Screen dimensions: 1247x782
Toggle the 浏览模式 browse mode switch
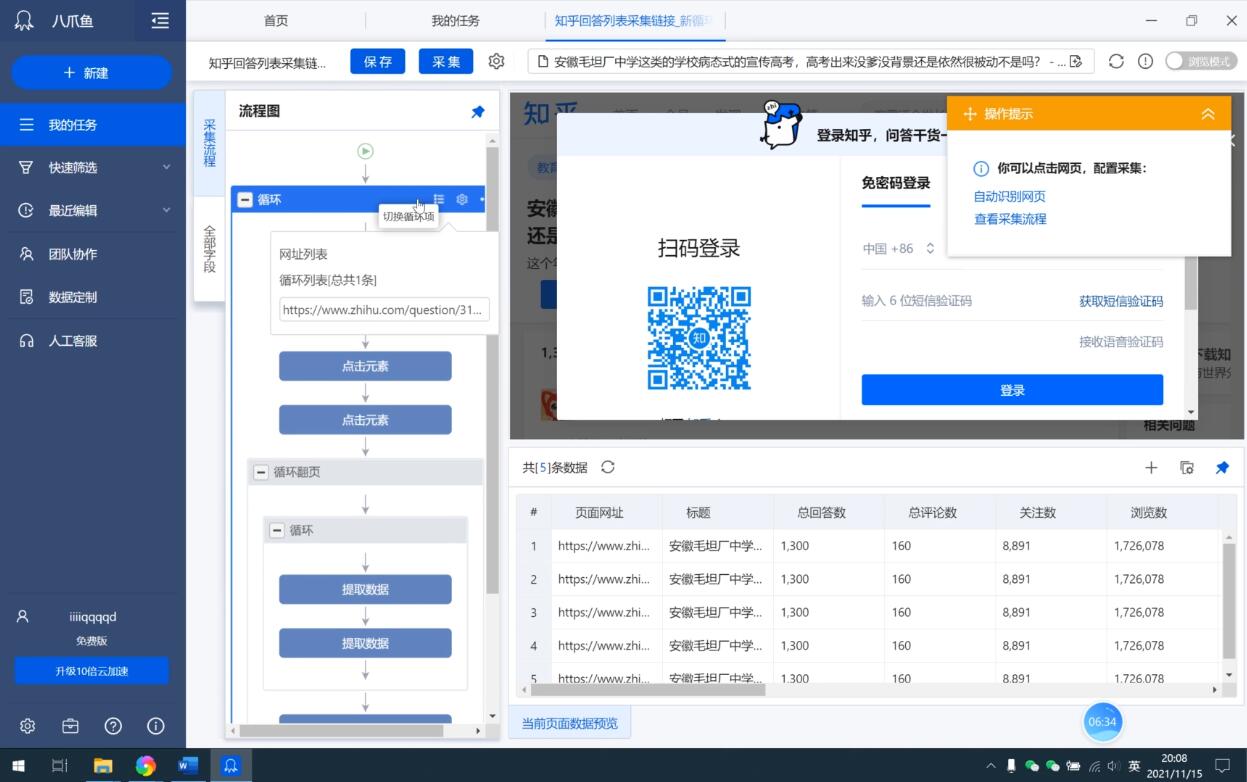click(x=1201, y=61)
